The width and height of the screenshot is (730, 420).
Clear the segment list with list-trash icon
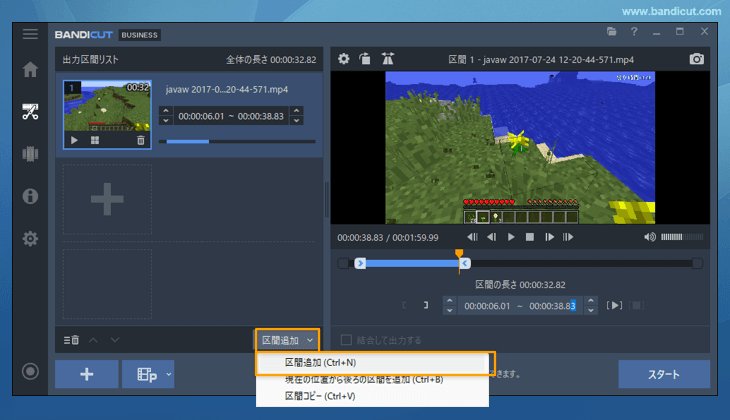[x=71, y=340]
